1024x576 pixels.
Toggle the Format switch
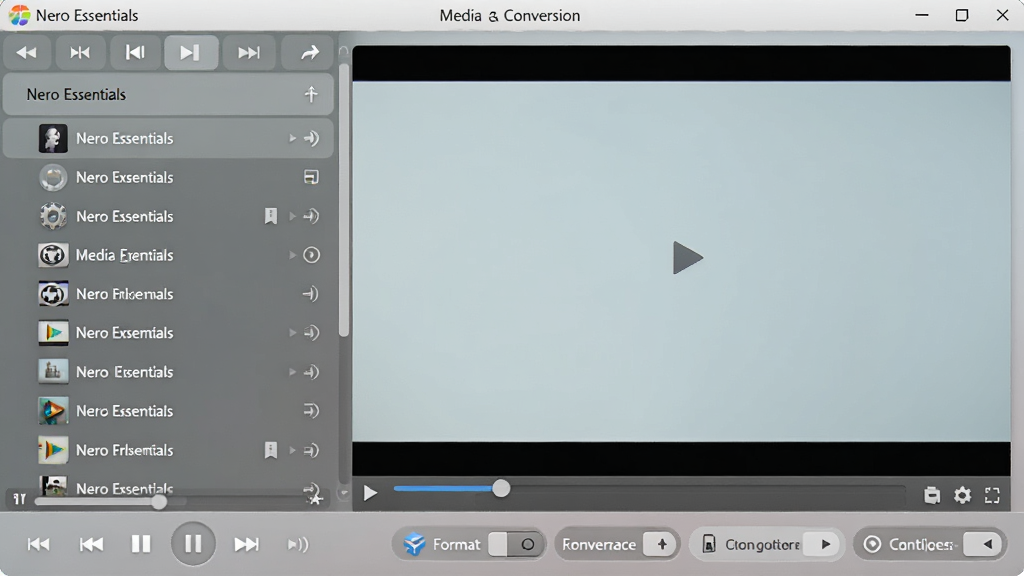516,544
